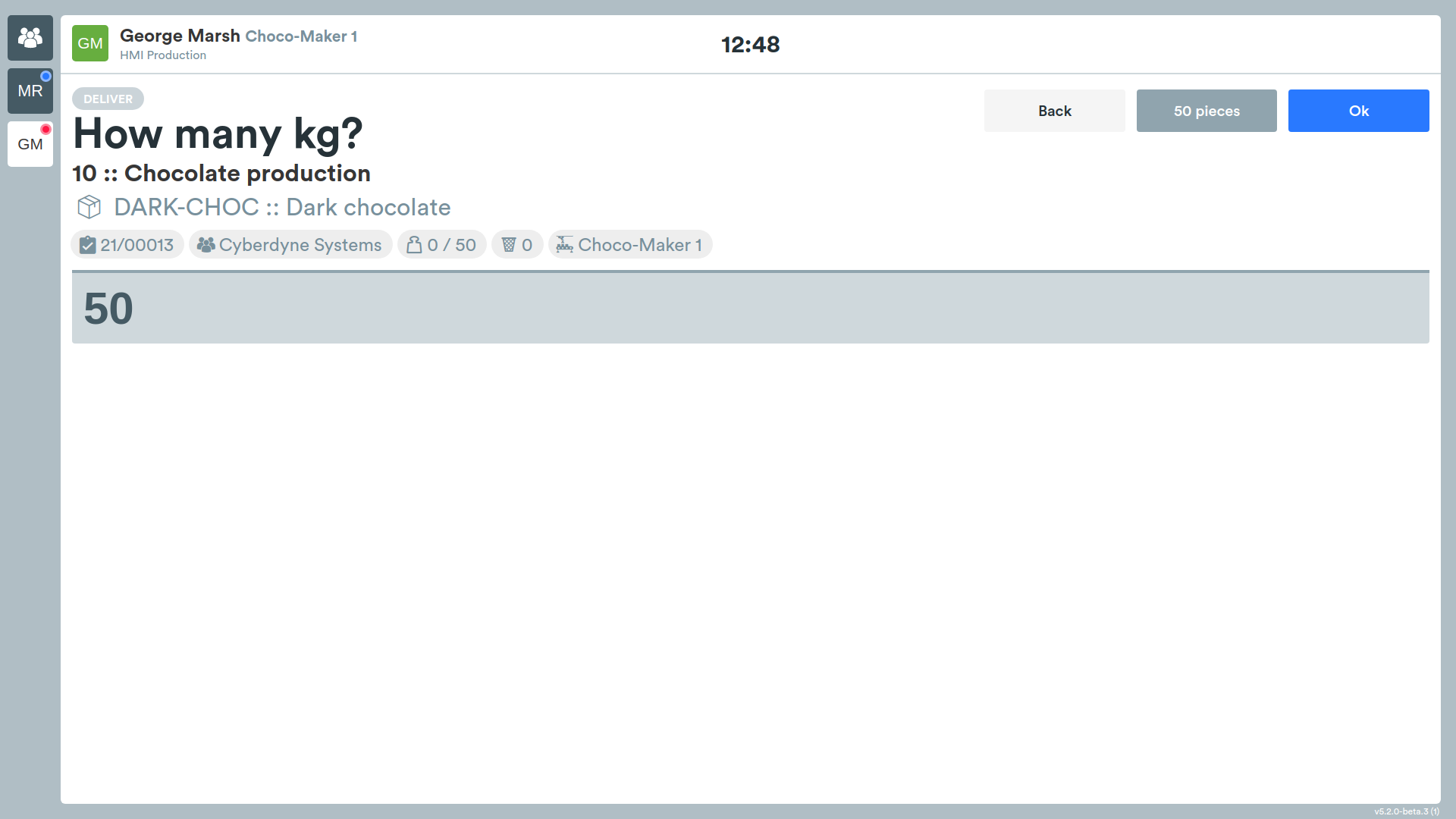The width and height of the screenshot is (1456, 819).
Task: Click the 21/00013 order badge
Action: coord(127,245)
